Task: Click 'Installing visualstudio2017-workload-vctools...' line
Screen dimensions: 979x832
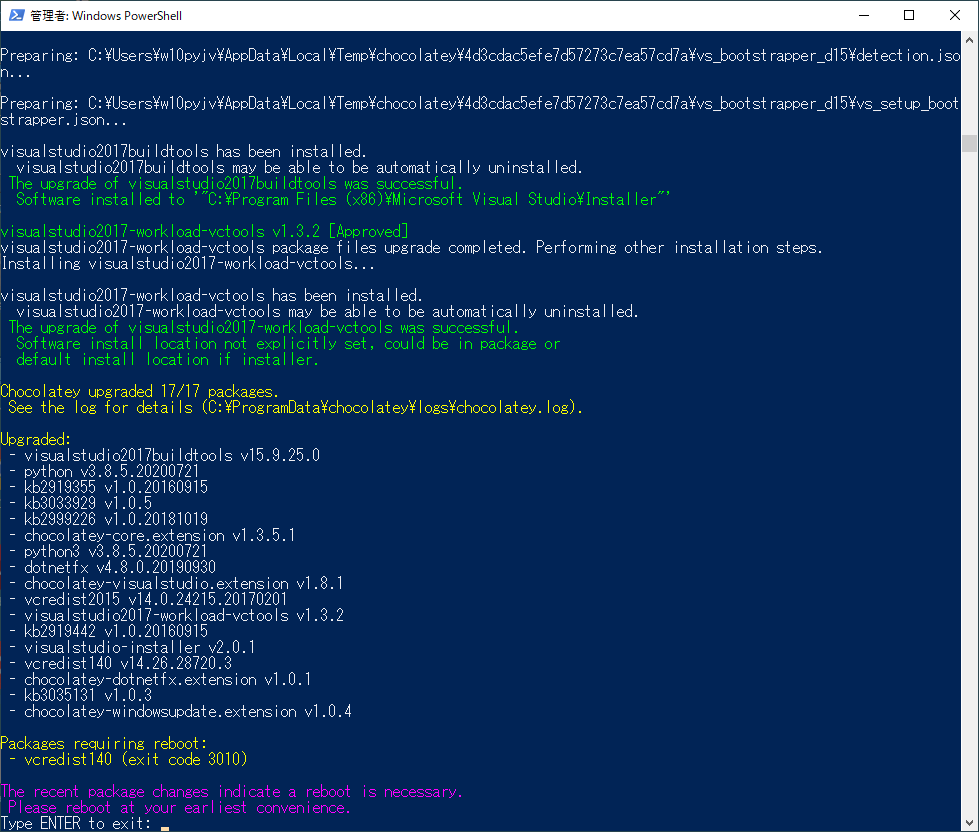Action: tap(187, 263)
